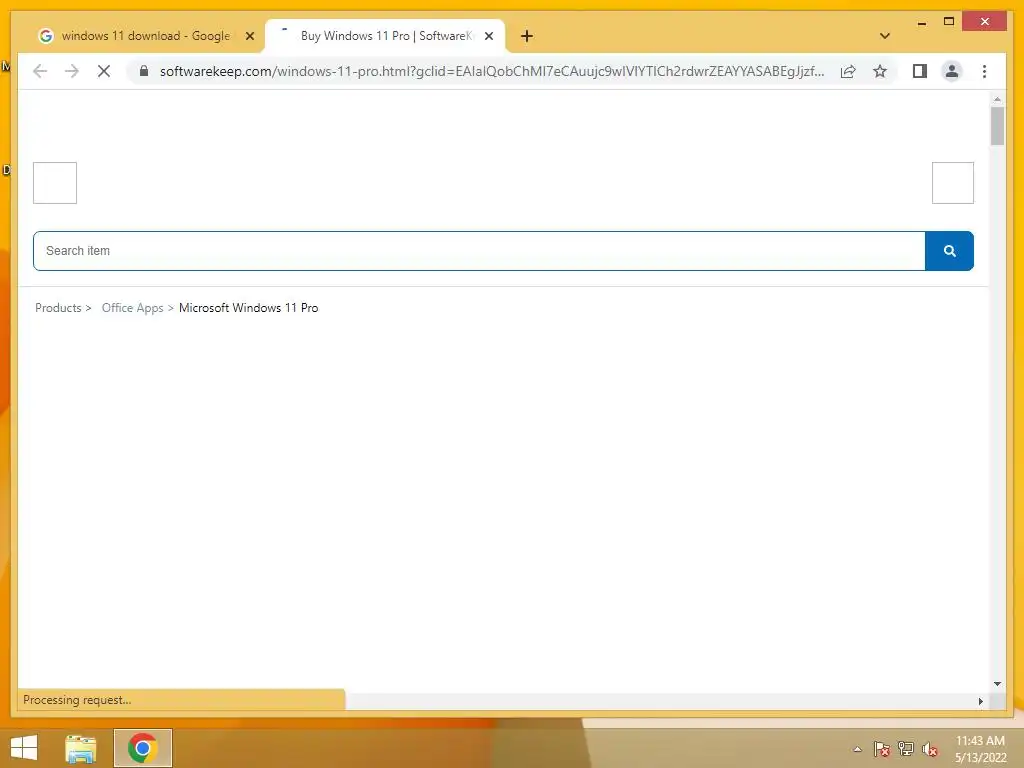The height and width of the screenshot is (768, 1024).
Task: Click scroll up arrow
Action: 997,99
